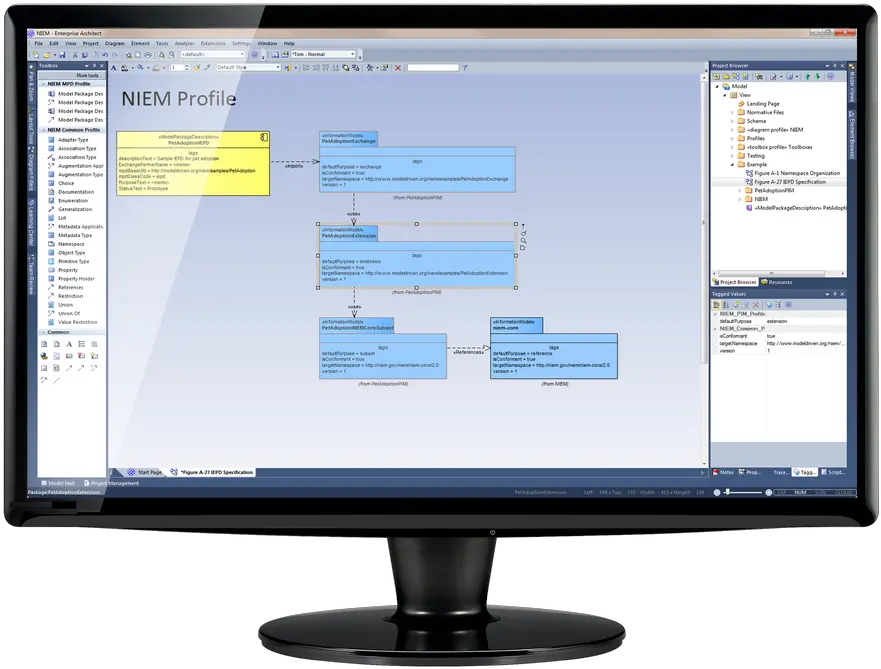The height and width of the screenshot is (669, 881).
Task: Click the red Delete X toolbar icon
Action: (398, 67)
